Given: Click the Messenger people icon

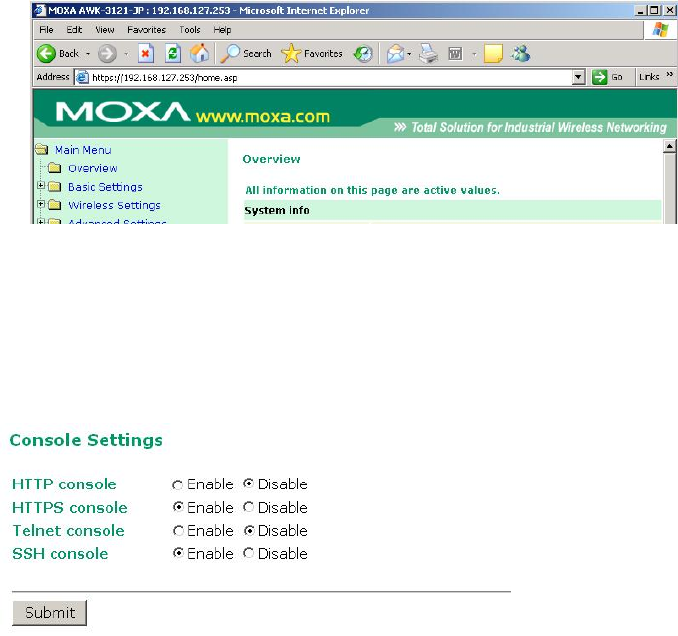Looking at the screenshot, I should pos(520,53).
